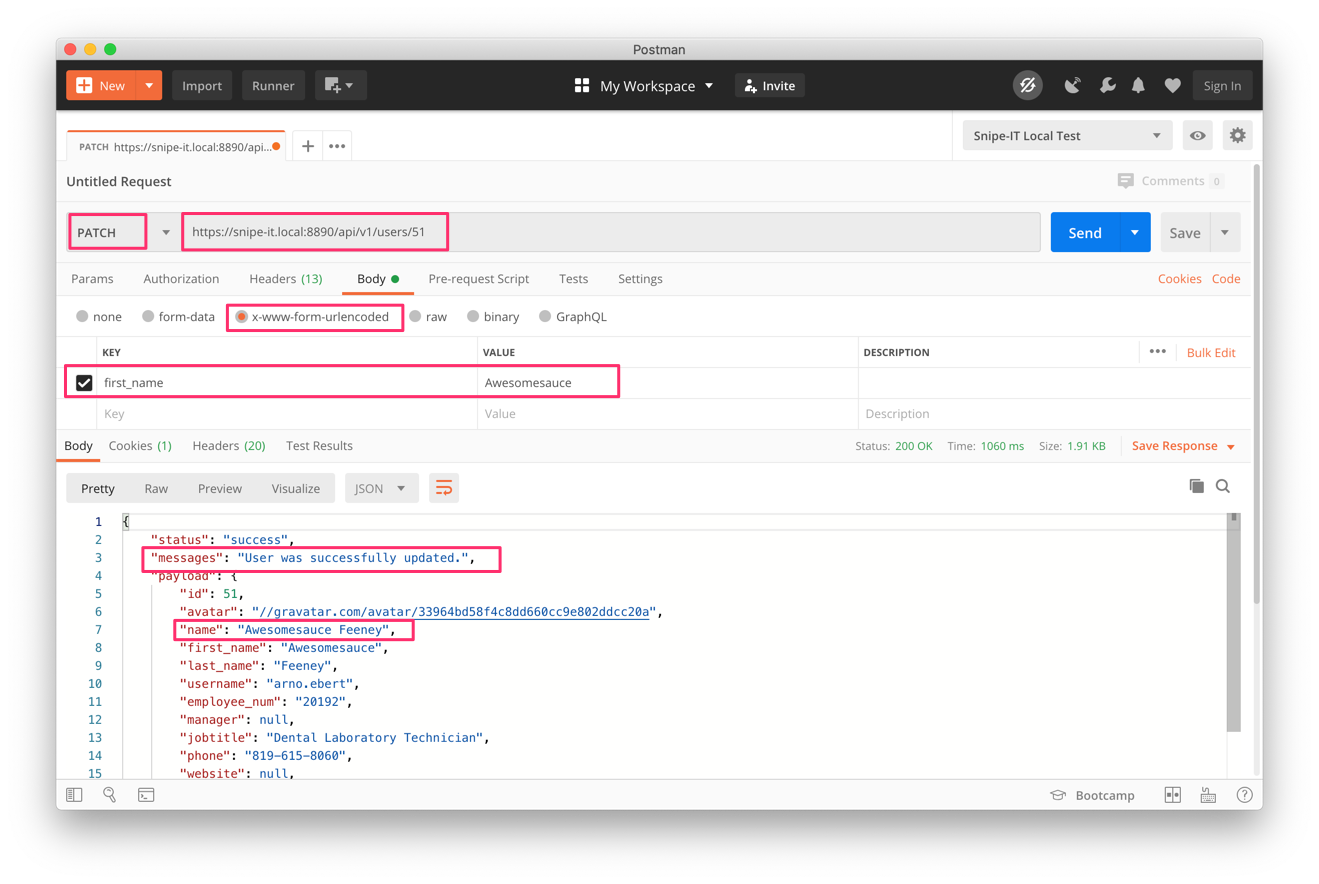1319x884 pixels.
Task: Open the Save Response dropdown
Action: pyautogui.click(x=1183, y=446)
